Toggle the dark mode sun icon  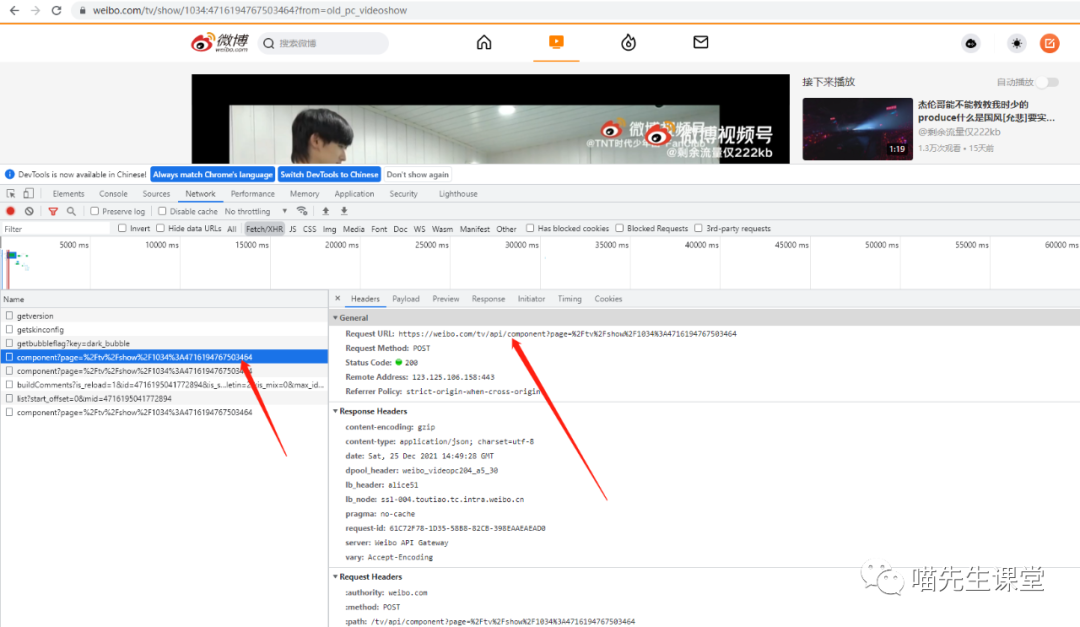click(x=1017, y=43)
